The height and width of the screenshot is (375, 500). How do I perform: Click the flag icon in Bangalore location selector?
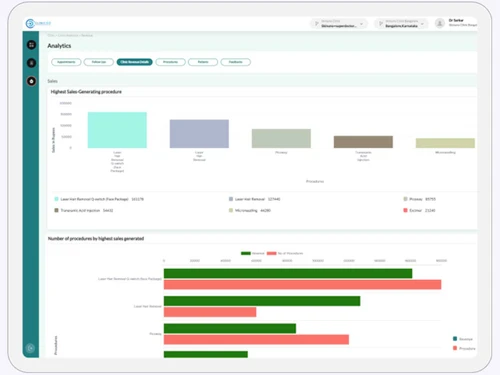380,23
